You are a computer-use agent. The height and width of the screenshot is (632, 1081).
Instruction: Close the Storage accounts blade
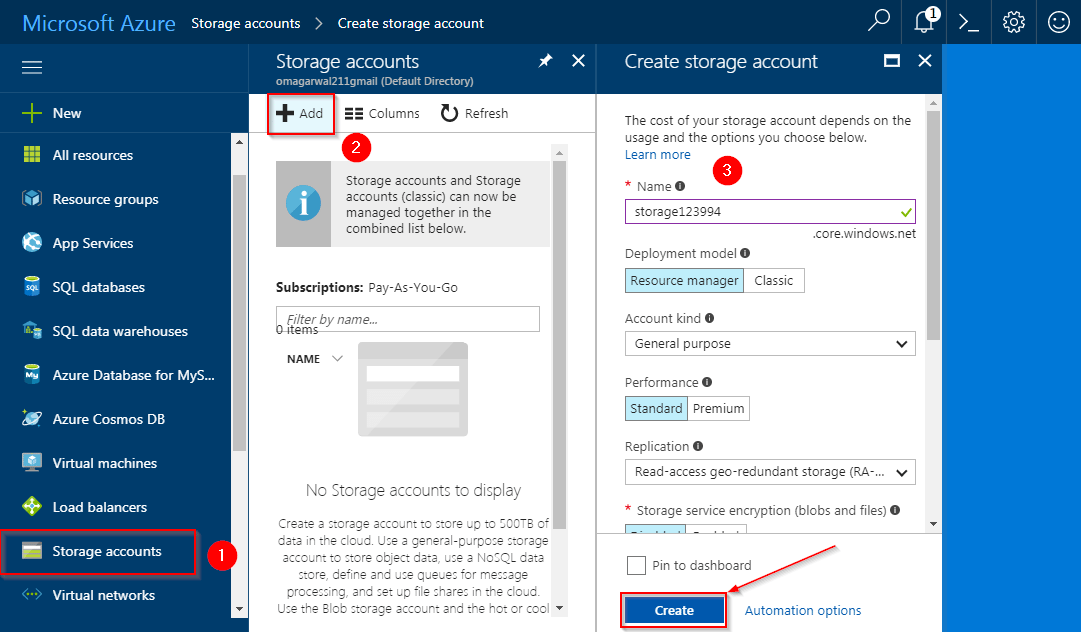(x=578, y=61)
